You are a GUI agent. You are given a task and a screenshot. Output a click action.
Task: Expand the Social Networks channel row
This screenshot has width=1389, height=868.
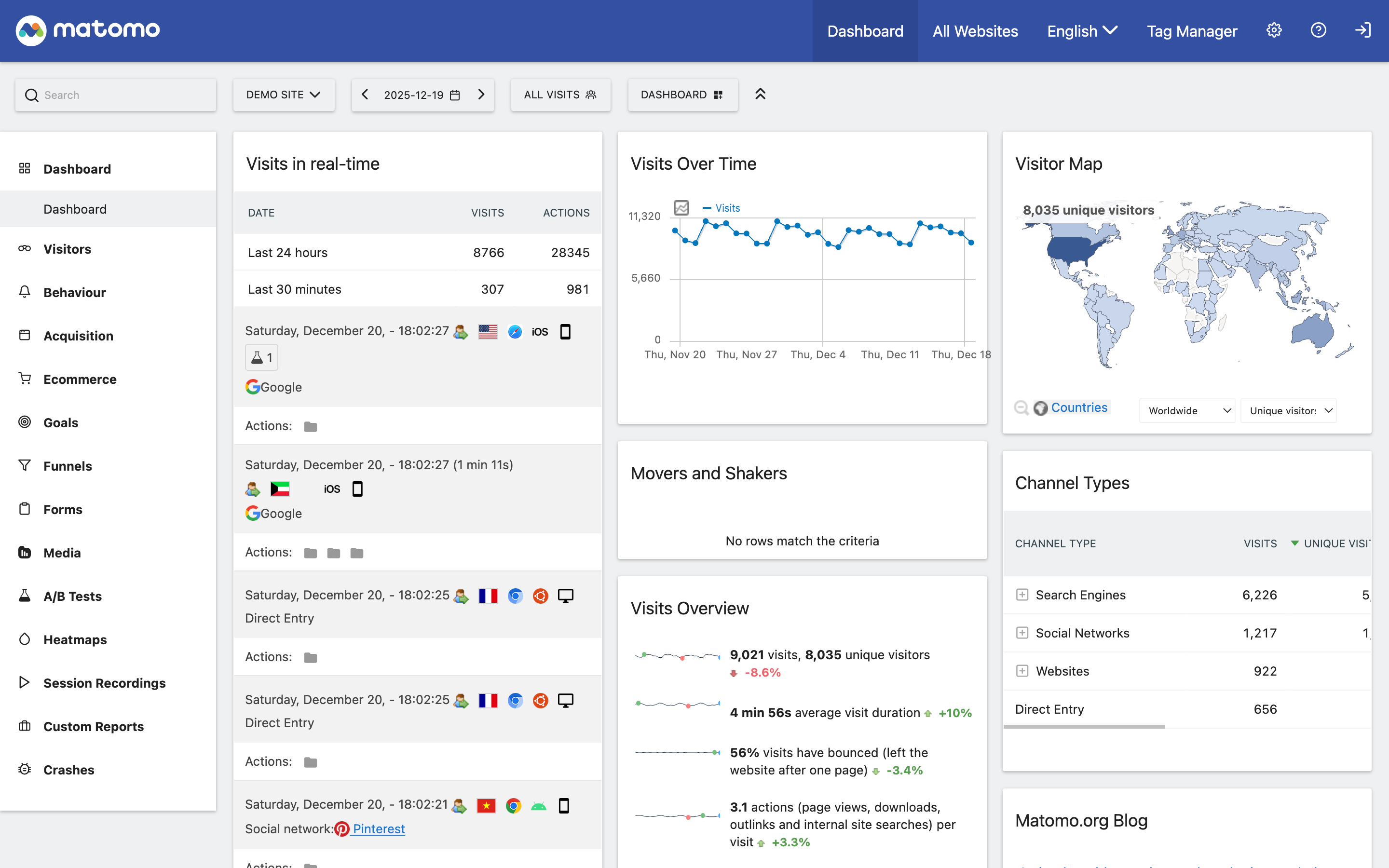click(1021, 633)
